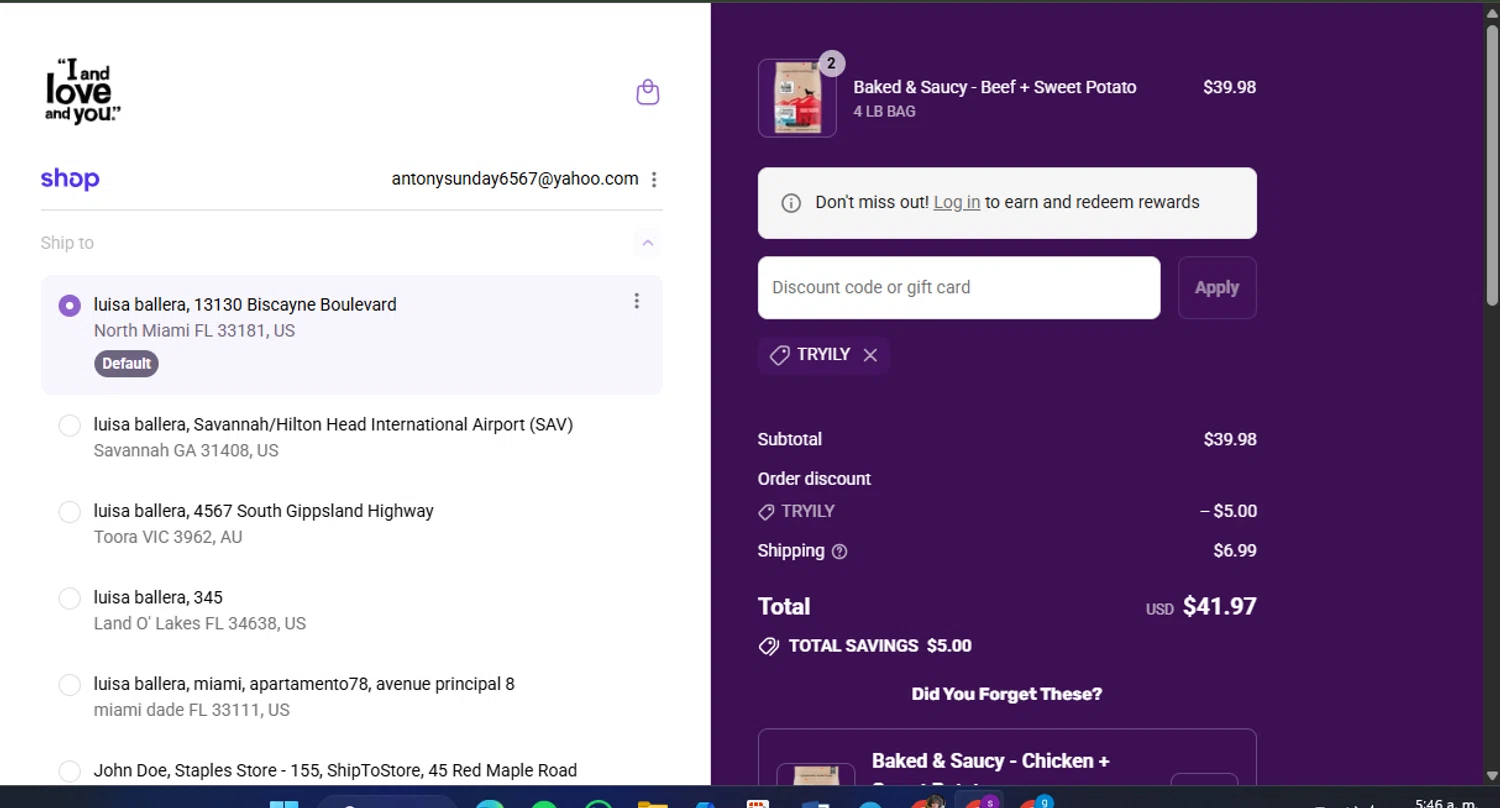Click the quantity badge showing 2
The height and width of the screenshot is (808, 1500).
tap(831, 64)
